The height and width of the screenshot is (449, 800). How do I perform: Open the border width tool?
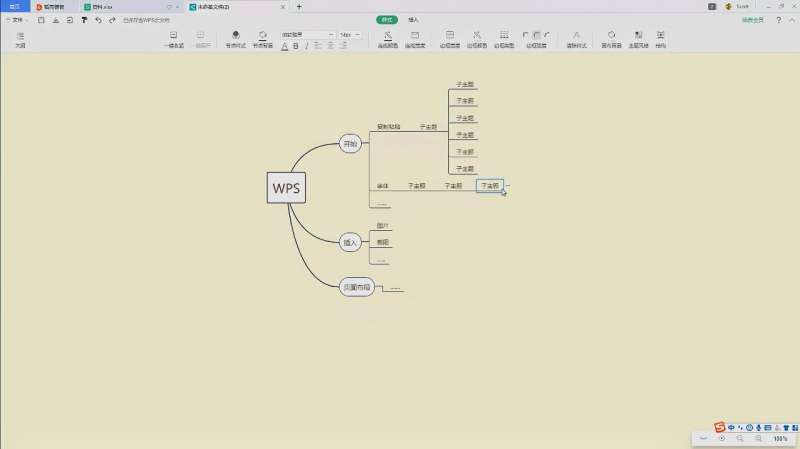coord(449,39)
